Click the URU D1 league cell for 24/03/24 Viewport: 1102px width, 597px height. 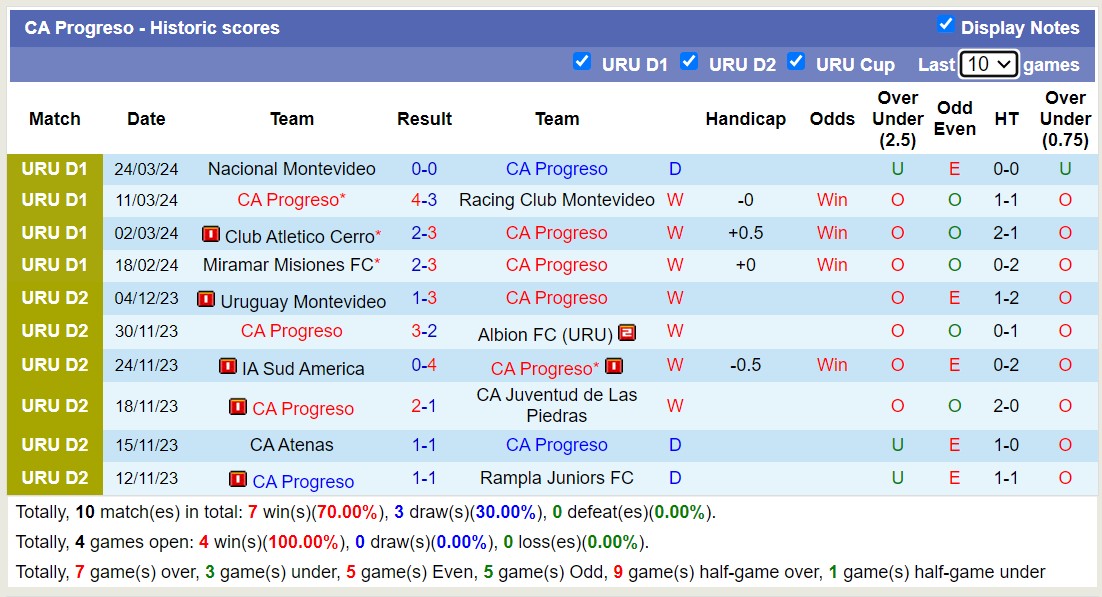click(x=55, y=169)
